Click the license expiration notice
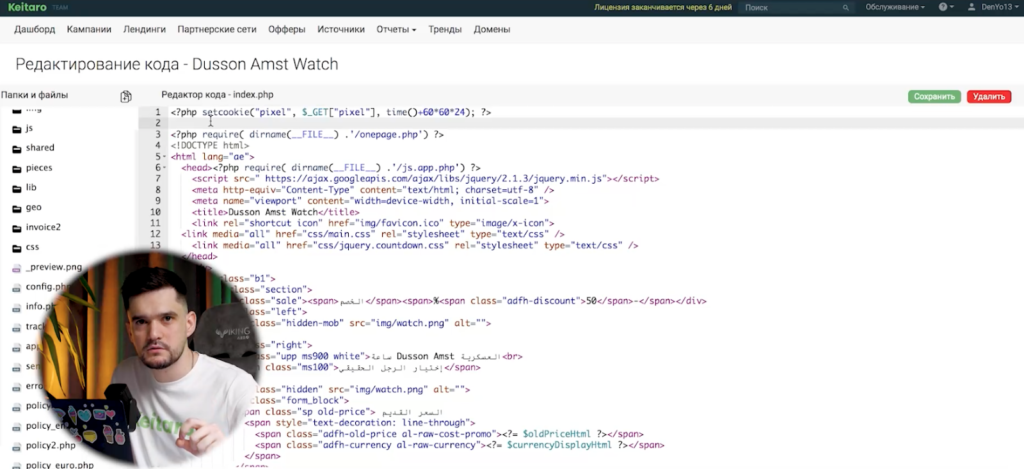The width and height of the screenshot is (1024, 469). click(663, 8)
